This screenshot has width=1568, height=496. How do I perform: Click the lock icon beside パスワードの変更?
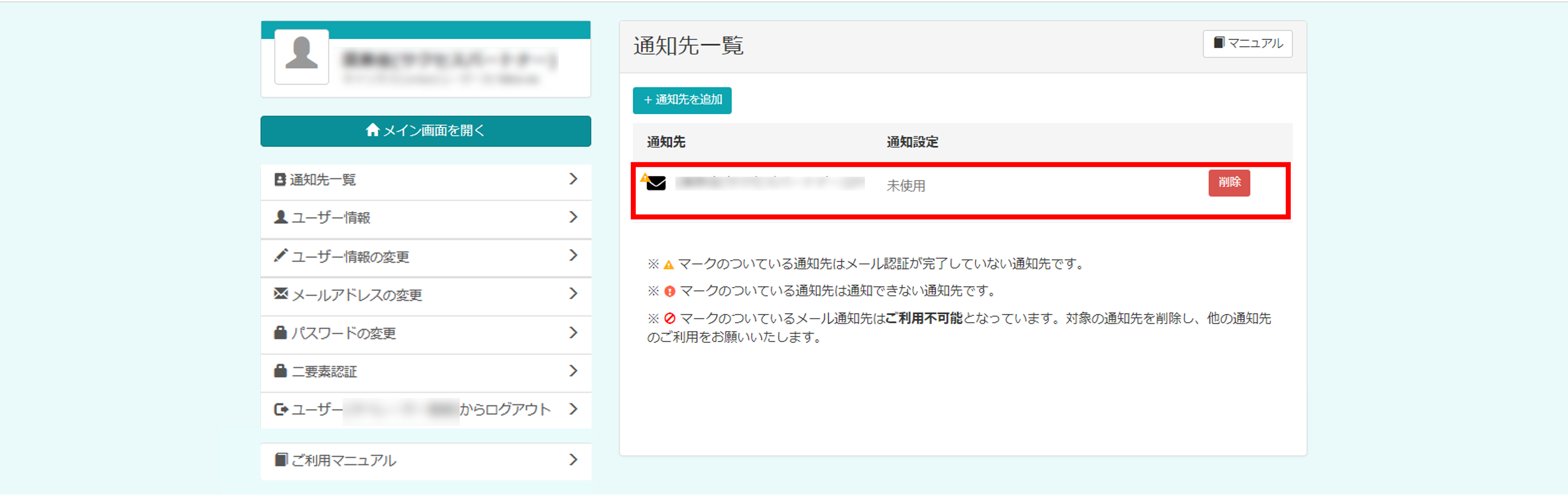coord(280,333)
